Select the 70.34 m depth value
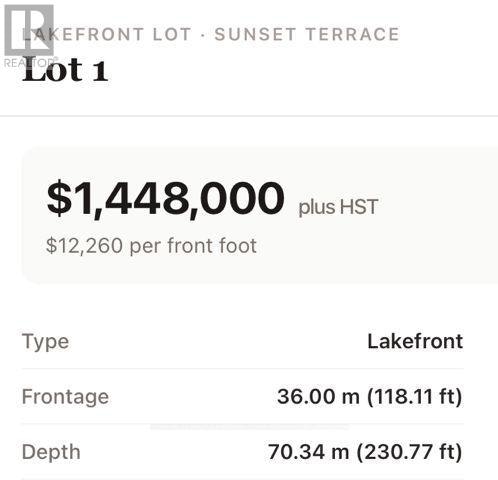The width and height of the screenshot is (498, 480). tap(309, 452)
